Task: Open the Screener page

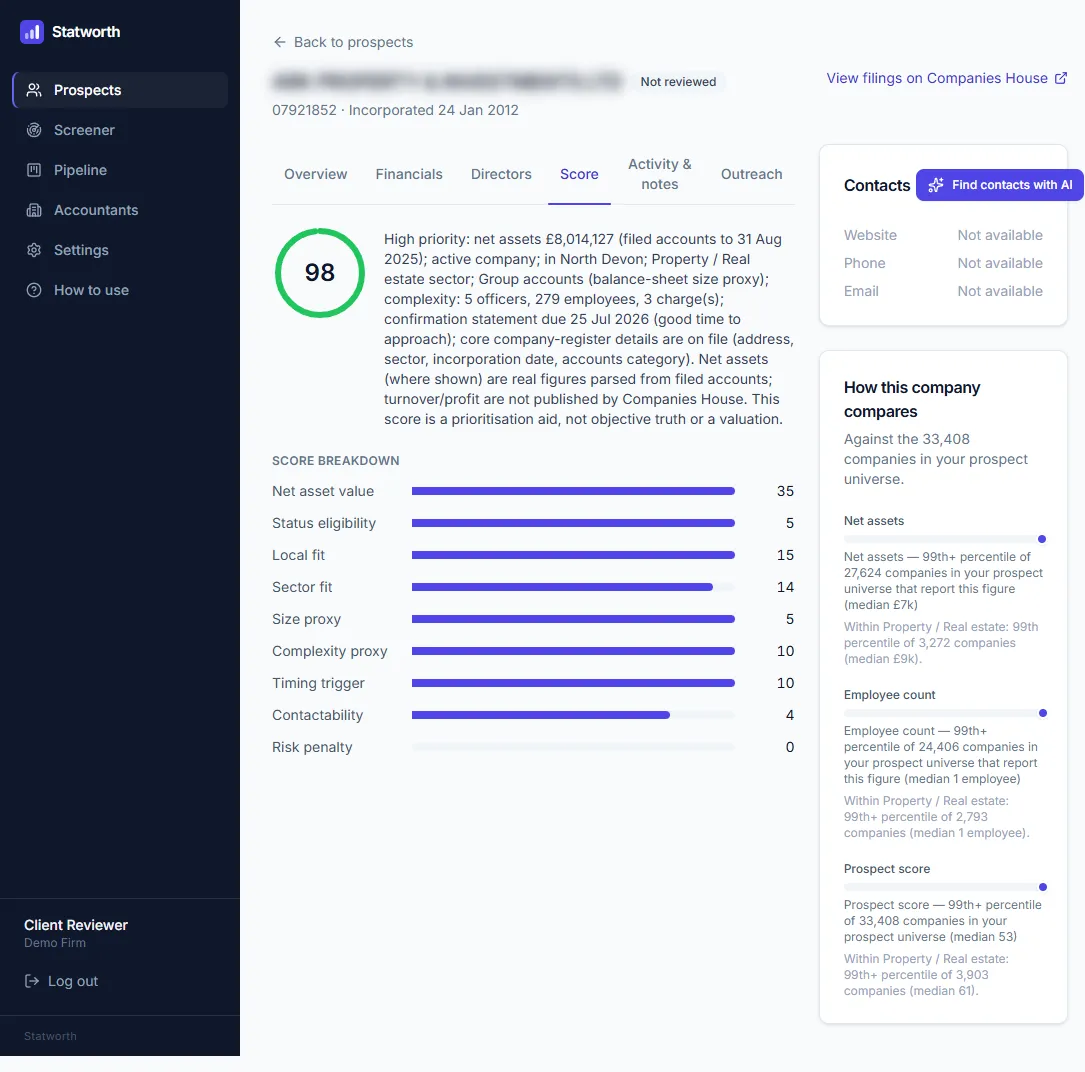Action: pos(120,130)
